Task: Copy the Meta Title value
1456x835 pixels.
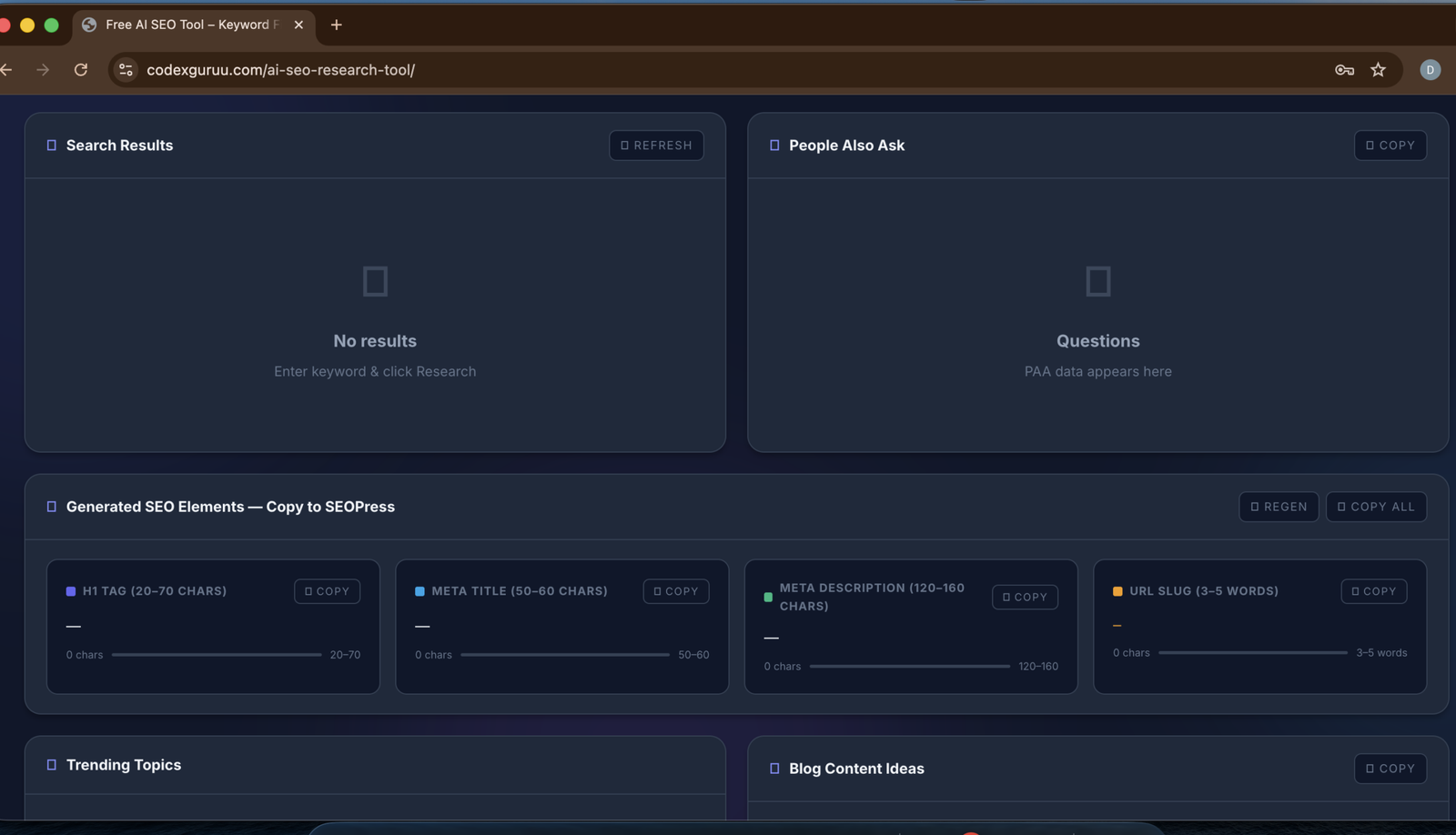Action: click(676, 591)
